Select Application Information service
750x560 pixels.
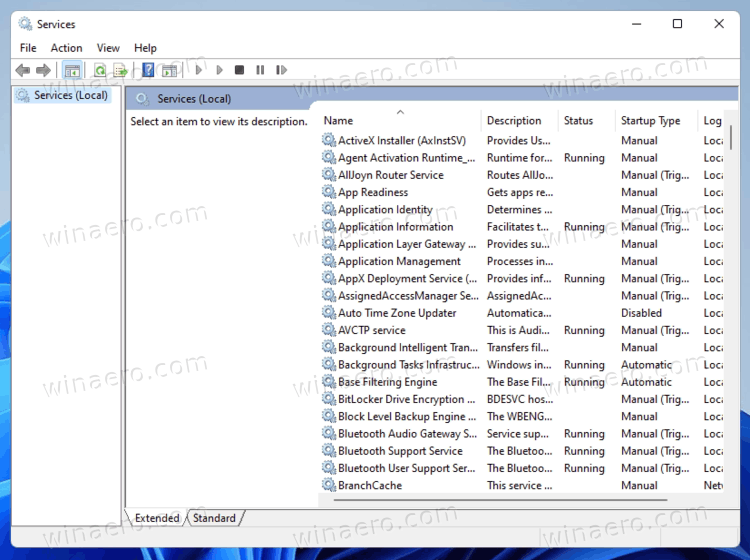(521, 226)
